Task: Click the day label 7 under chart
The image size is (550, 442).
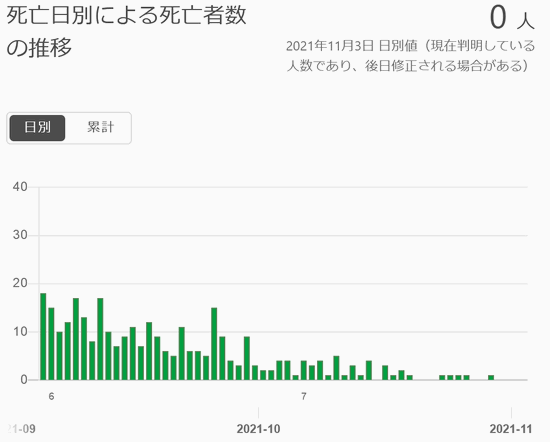Action: (304, 396)
